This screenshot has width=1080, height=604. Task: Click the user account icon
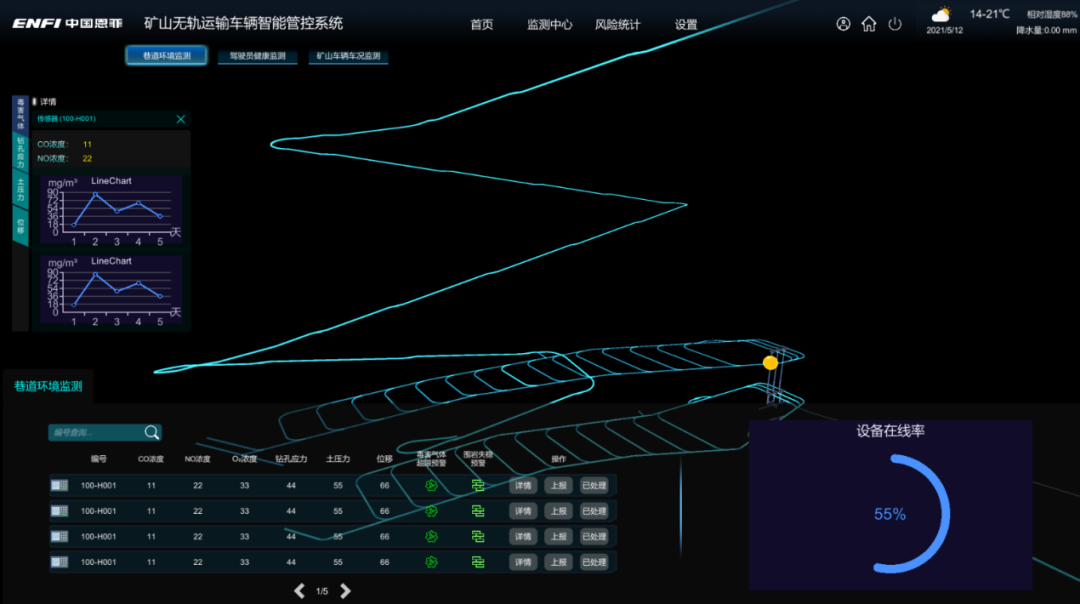843,24
